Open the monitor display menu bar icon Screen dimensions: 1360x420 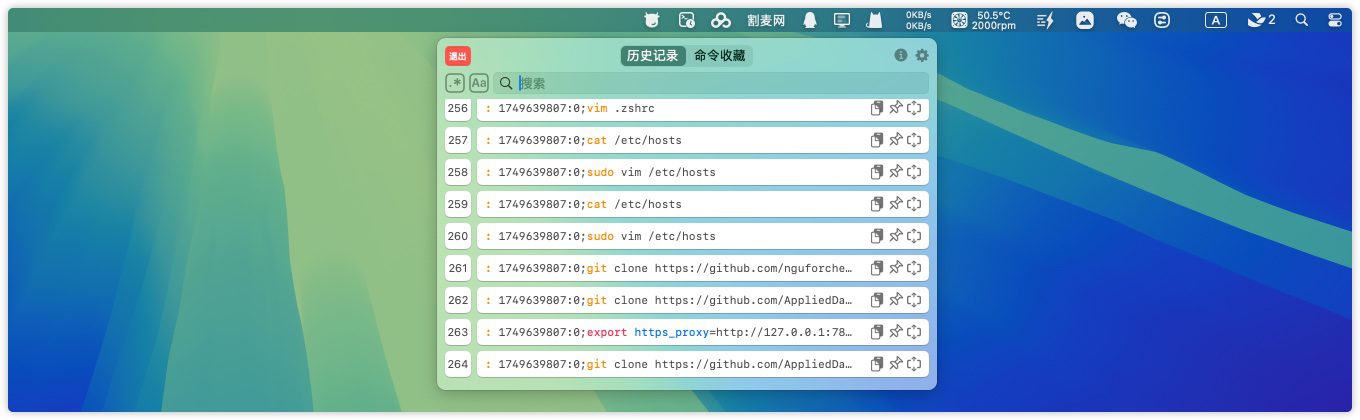pyautogui.click(x=842, y=20)
